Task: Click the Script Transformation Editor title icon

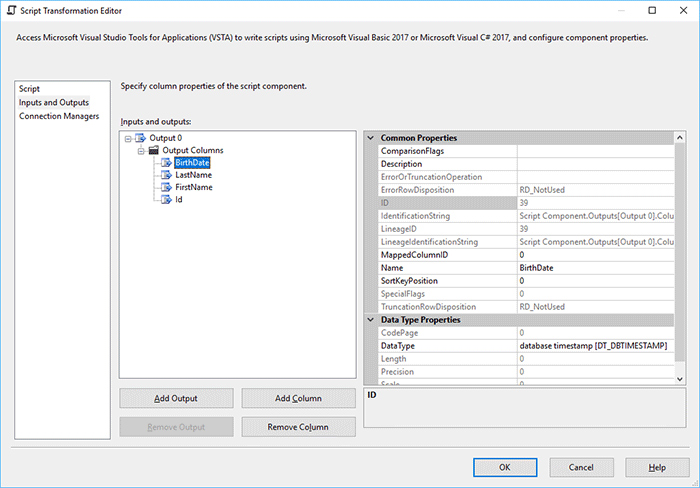Action: (x=10, y=10)
